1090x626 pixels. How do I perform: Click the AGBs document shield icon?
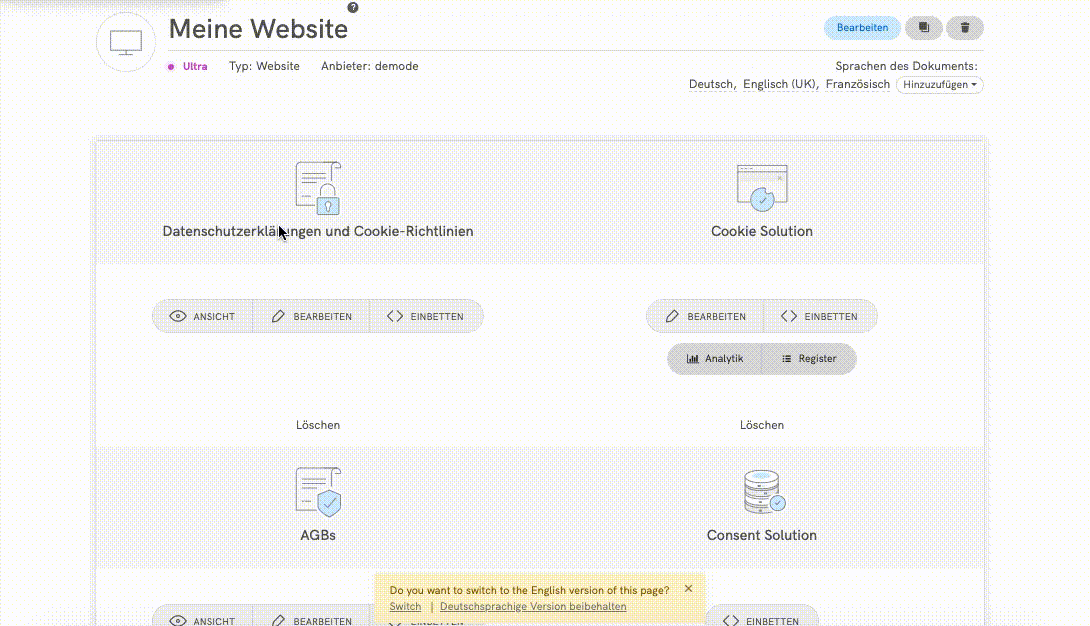[x=318, y=492]
